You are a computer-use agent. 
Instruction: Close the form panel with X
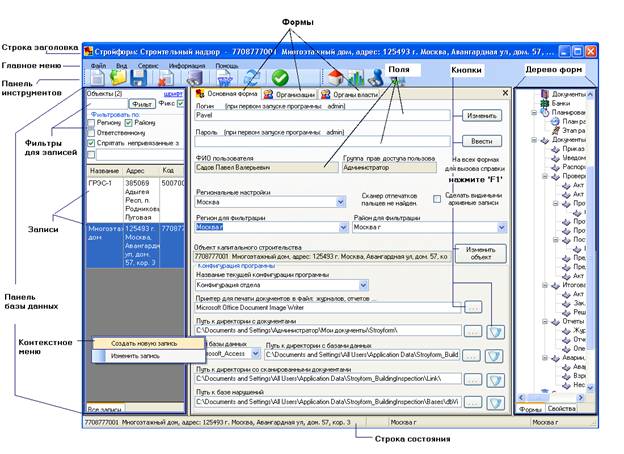[x=505, y=93]
